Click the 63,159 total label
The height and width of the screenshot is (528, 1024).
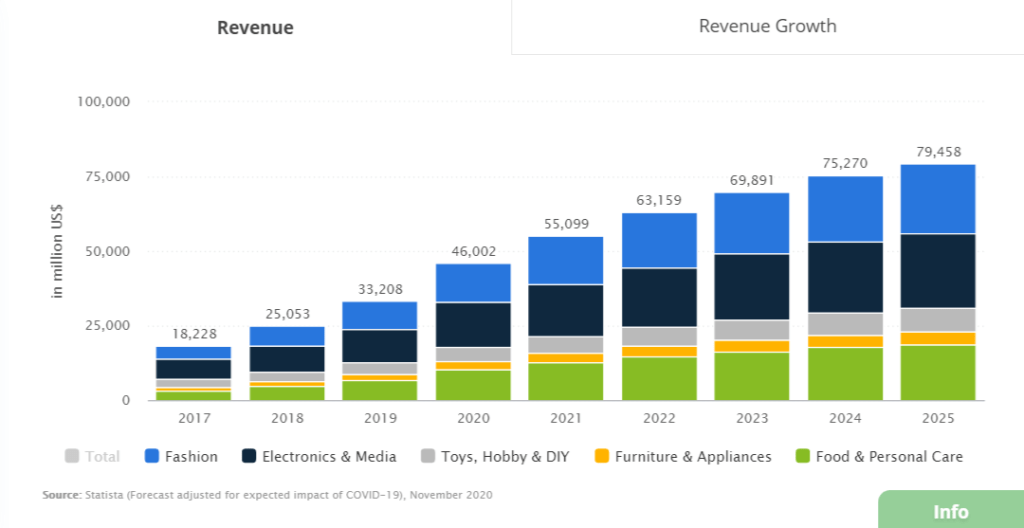click(x=659, y=200)
